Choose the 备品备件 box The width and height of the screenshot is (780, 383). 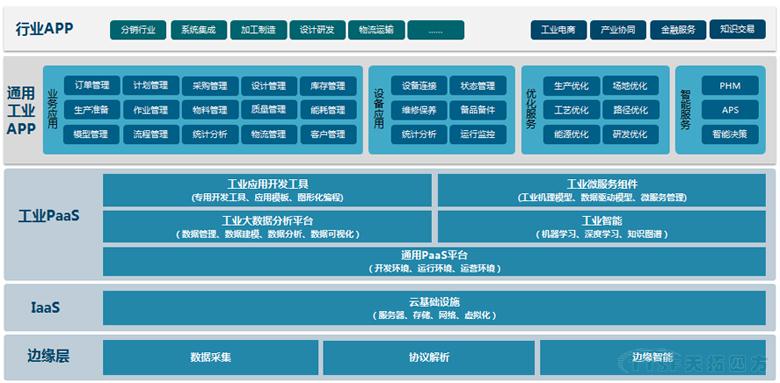click(x=478, y=110)
